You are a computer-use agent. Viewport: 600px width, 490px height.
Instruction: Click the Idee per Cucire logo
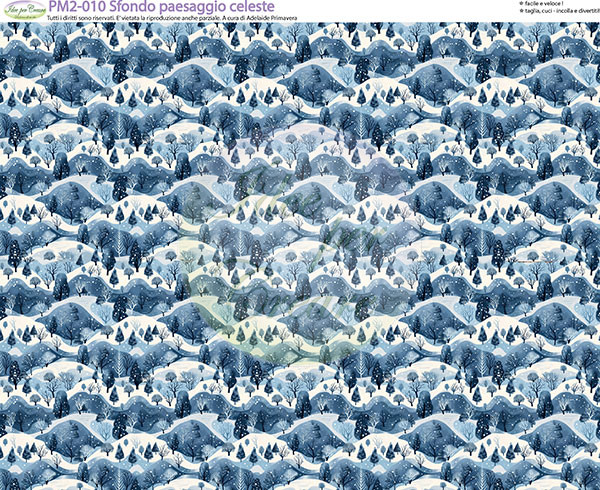point(23,9)
